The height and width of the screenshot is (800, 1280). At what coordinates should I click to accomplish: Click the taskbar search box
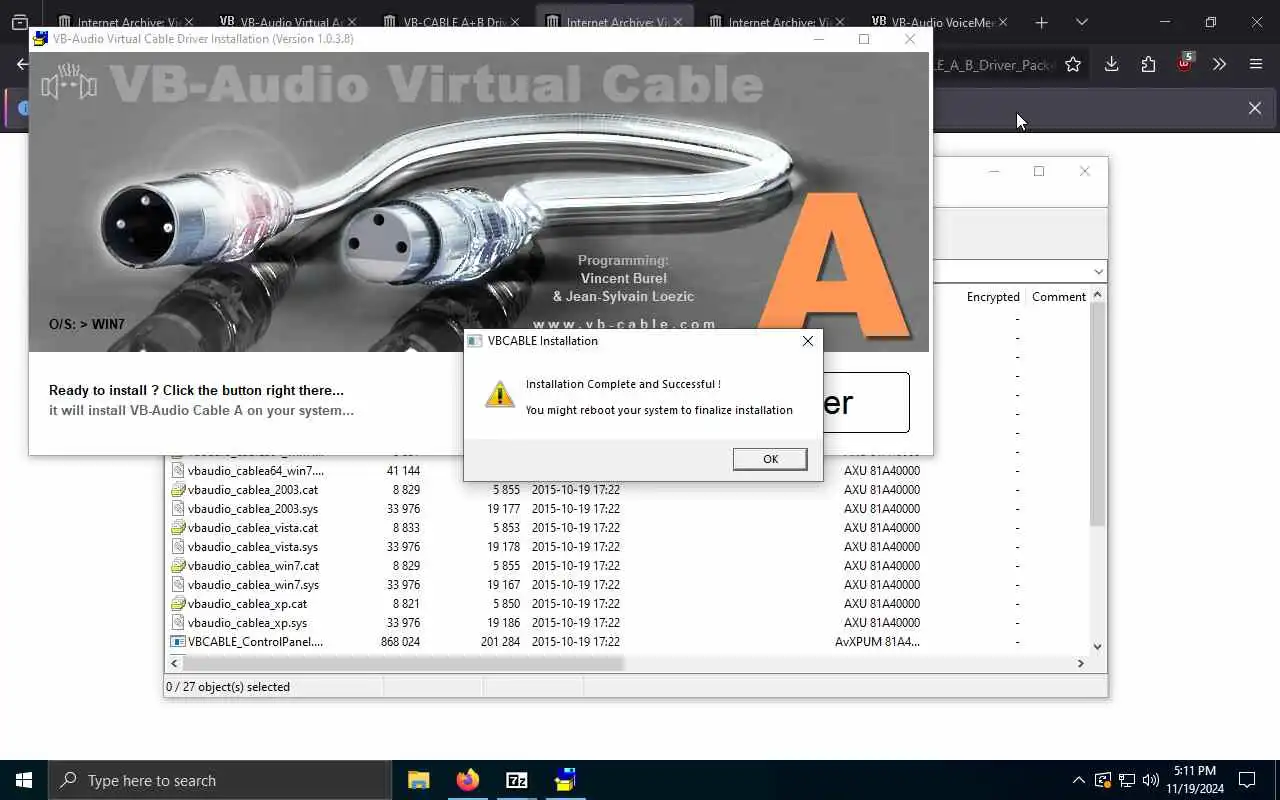tap(220, 780)
